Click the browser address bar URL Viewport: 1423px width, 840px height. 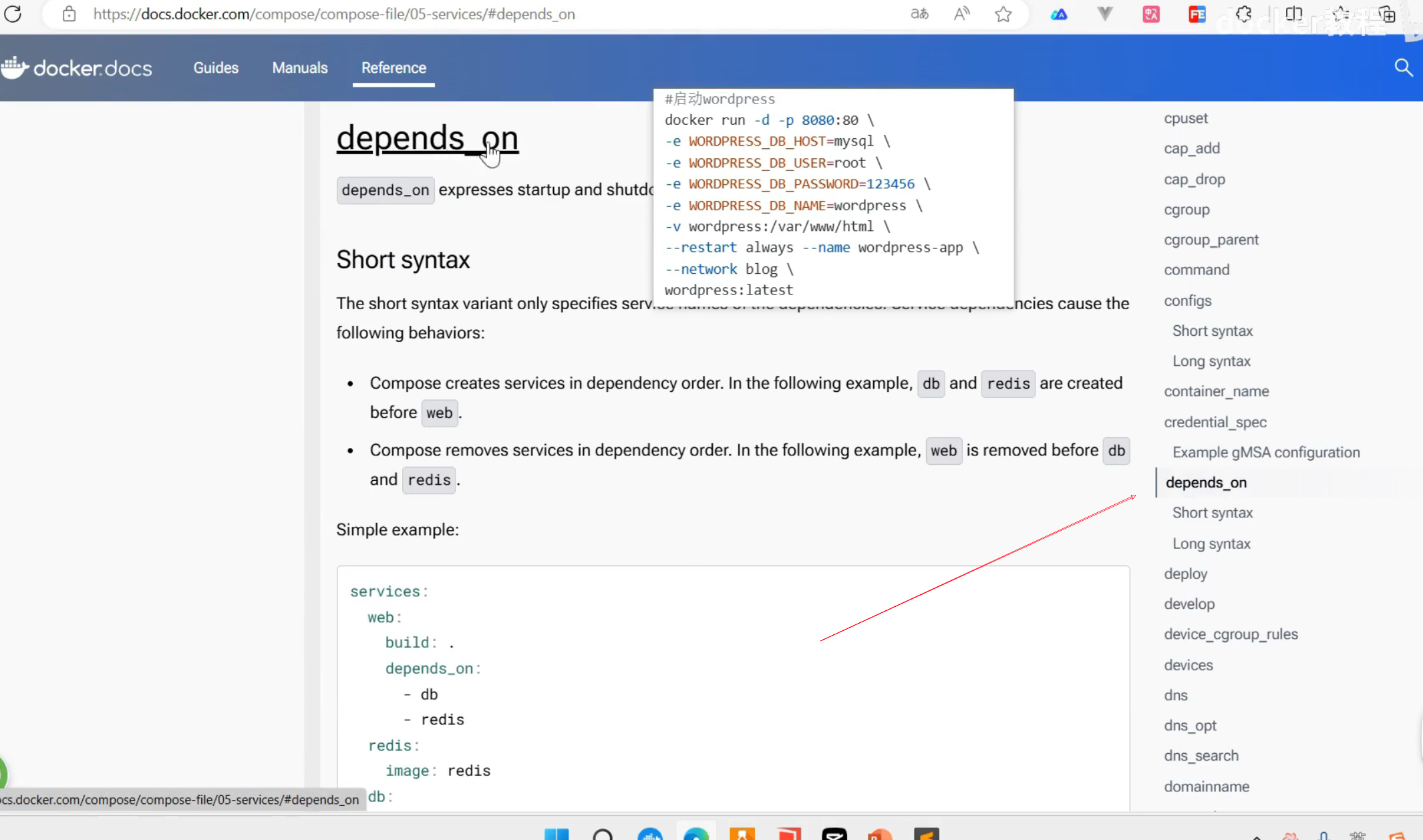coord(334,14)
